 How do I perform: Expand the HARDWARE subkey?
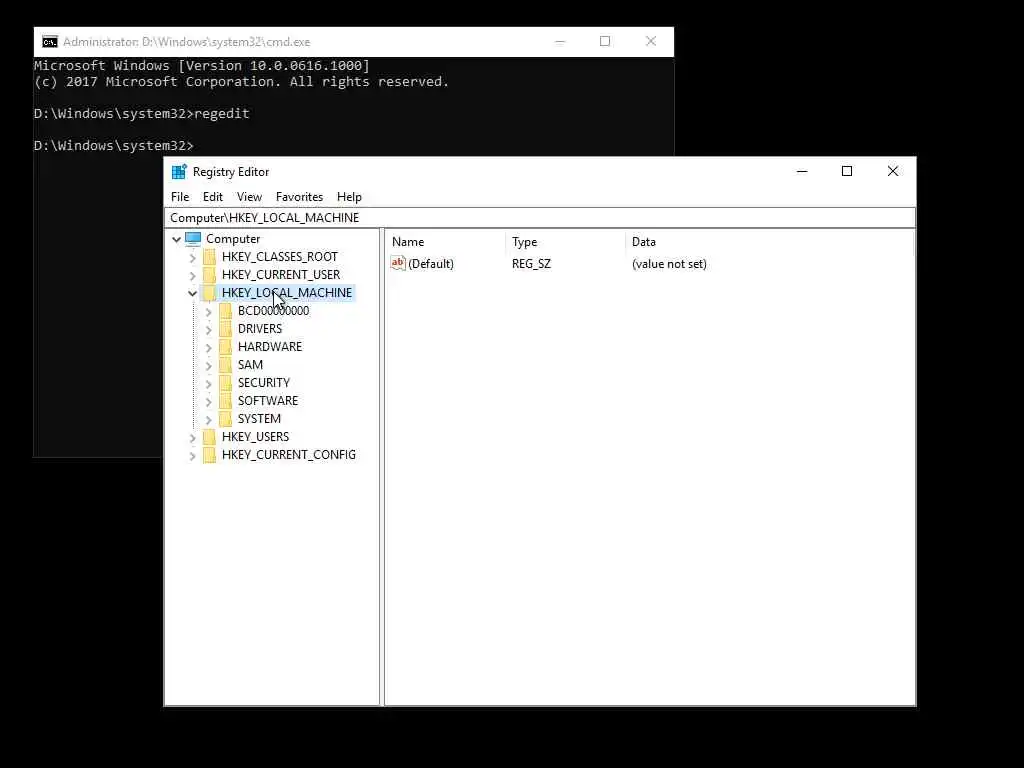pos(208,347)
